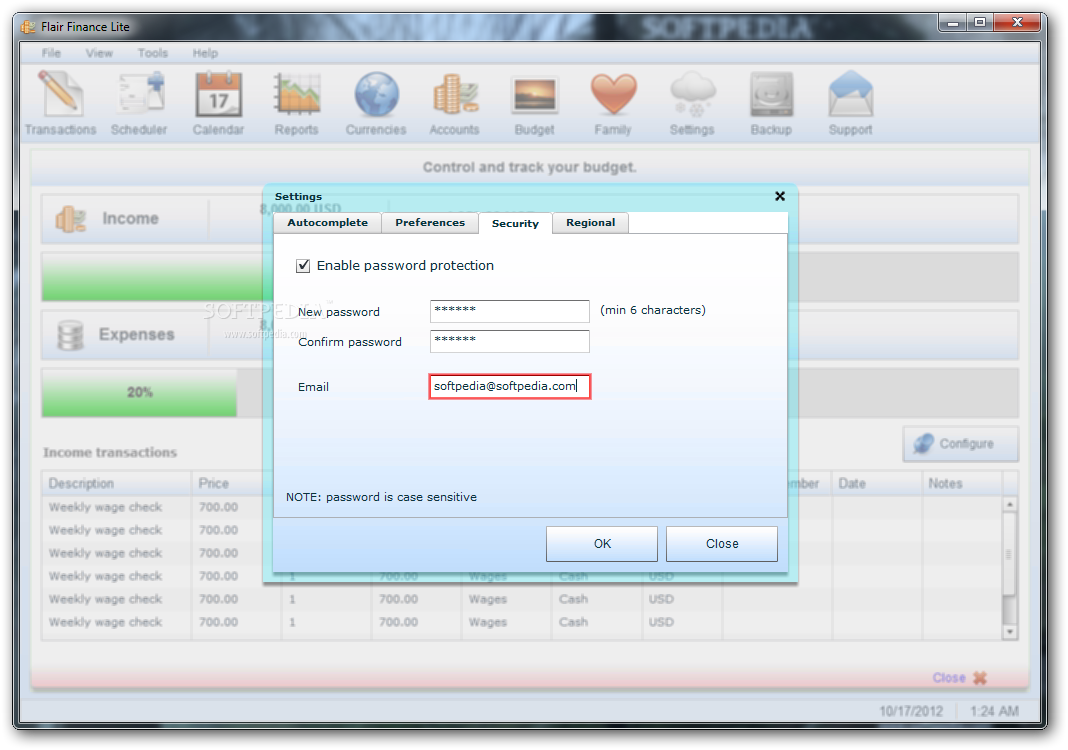The image size is (1068, 750).
Task: Open the Backup drive icon
Action: (771, 104)
